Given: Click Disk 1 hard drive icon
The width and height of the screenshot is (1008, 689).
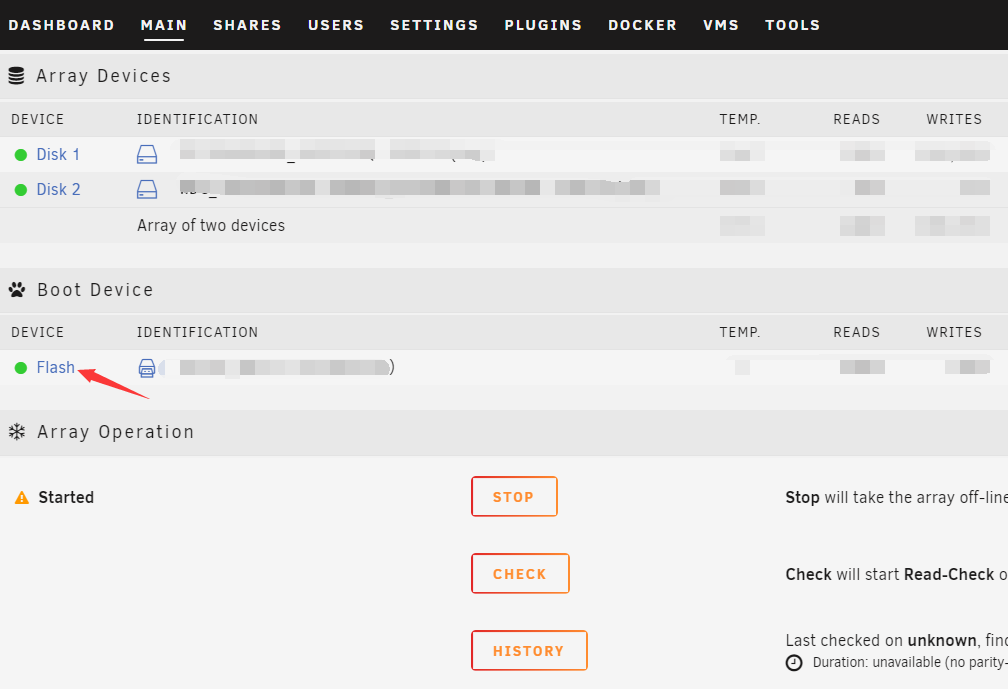Looking at the screenshot, I should tap(147, 154).
